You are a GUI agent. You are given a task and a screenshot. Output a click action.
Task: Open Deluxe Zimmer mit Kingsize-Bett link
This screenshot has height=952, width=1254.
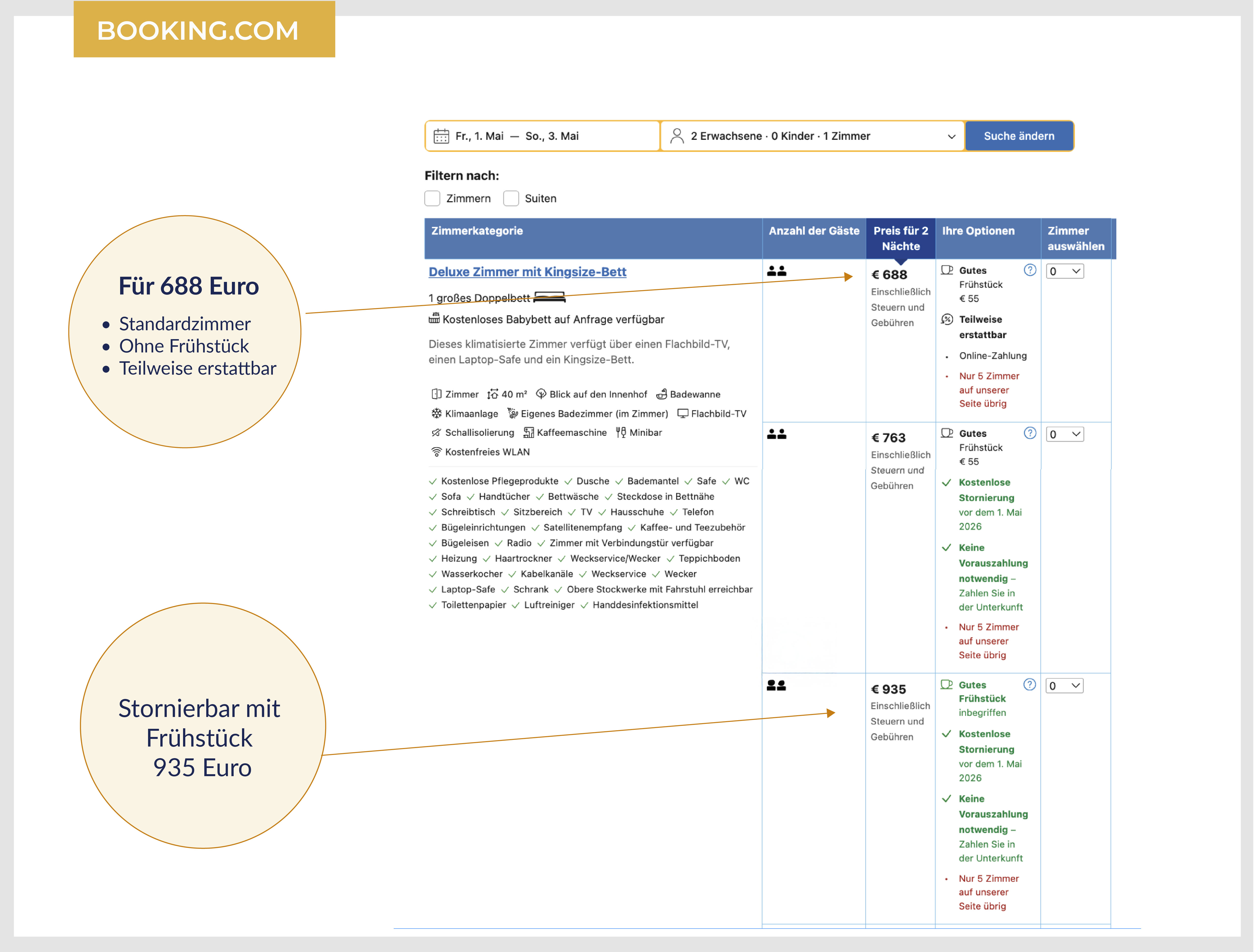(x=527, y=272)
